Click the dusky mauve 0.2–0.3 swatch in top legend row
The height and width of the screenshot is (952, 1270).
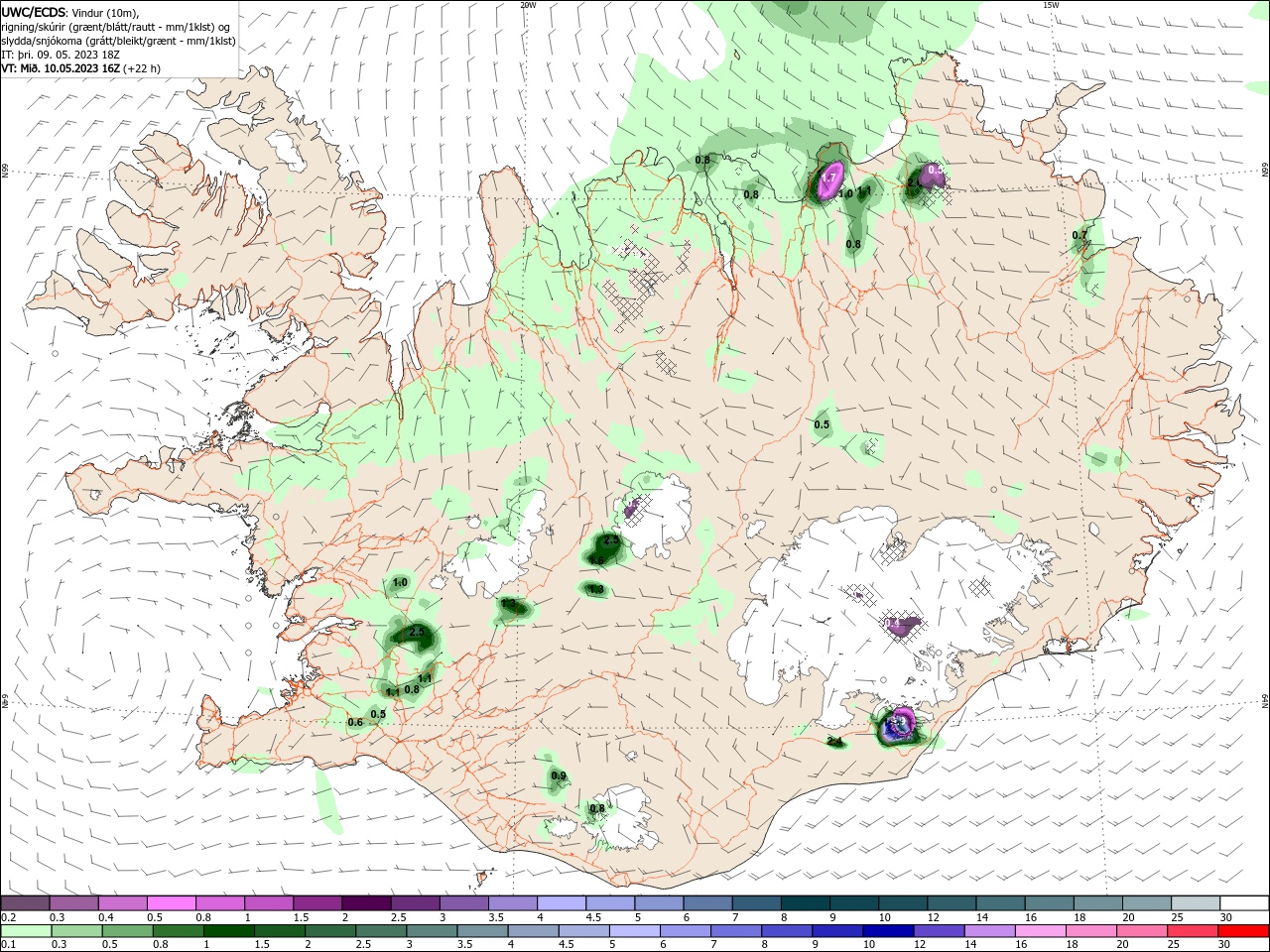coord(26,903)
